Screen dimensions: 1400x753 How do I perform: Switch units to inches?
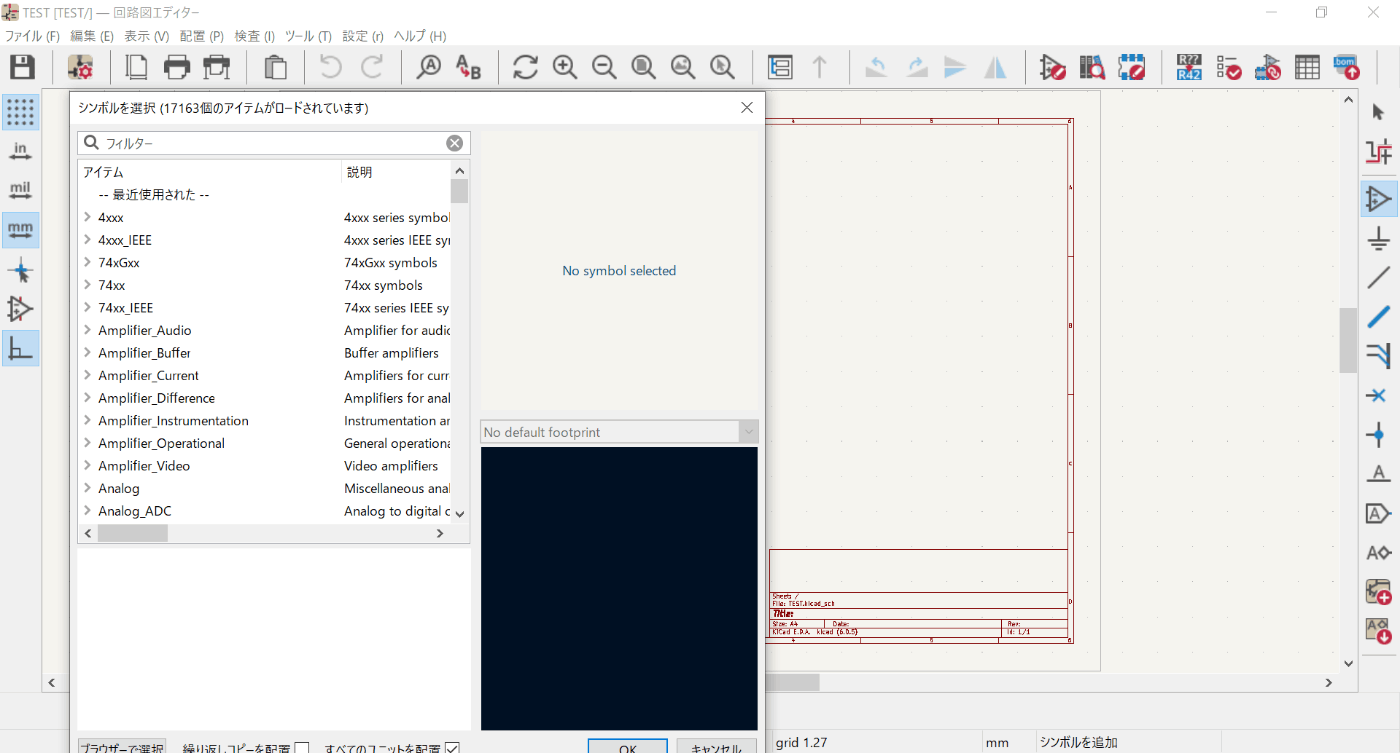[x=21, y=151]
